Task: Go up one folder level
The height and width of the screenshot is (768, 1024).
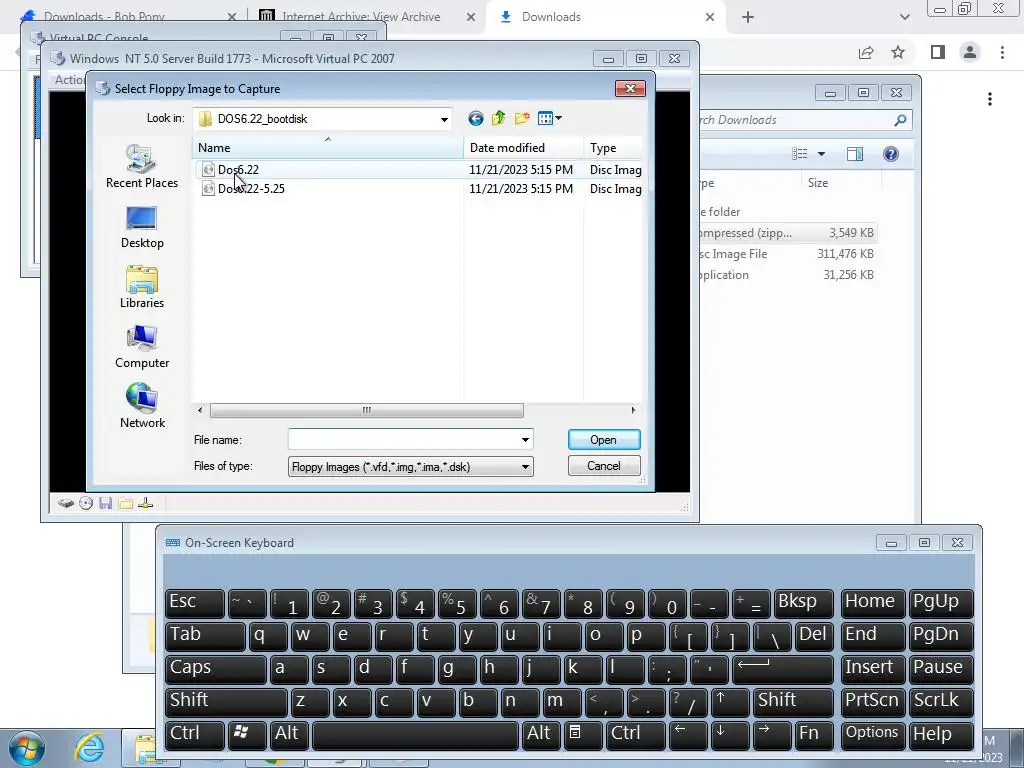Action: pos(499,118)
